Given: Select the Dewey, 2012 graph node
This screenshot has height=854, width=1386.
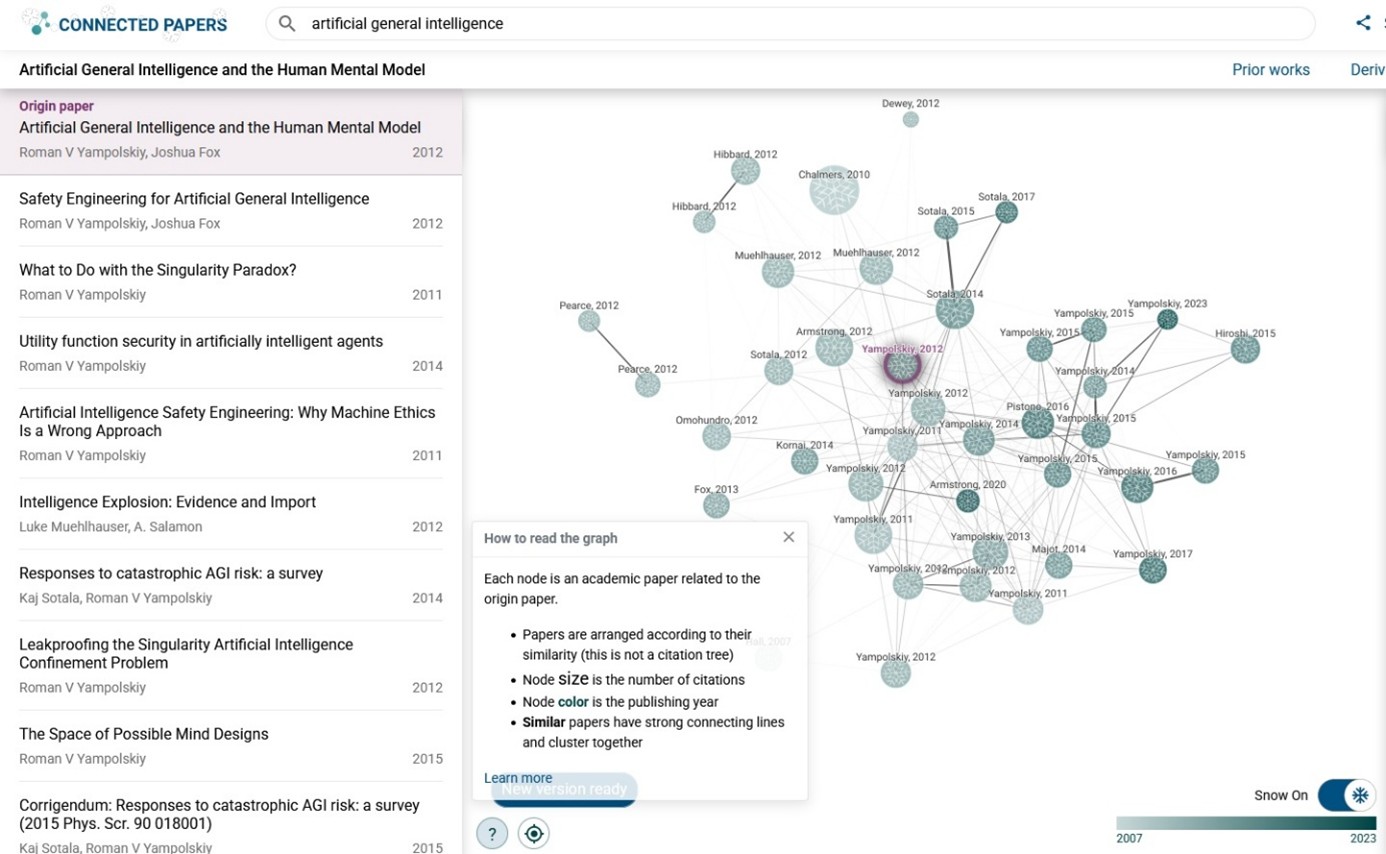Looking at the screenshot, I should point(910,120).
